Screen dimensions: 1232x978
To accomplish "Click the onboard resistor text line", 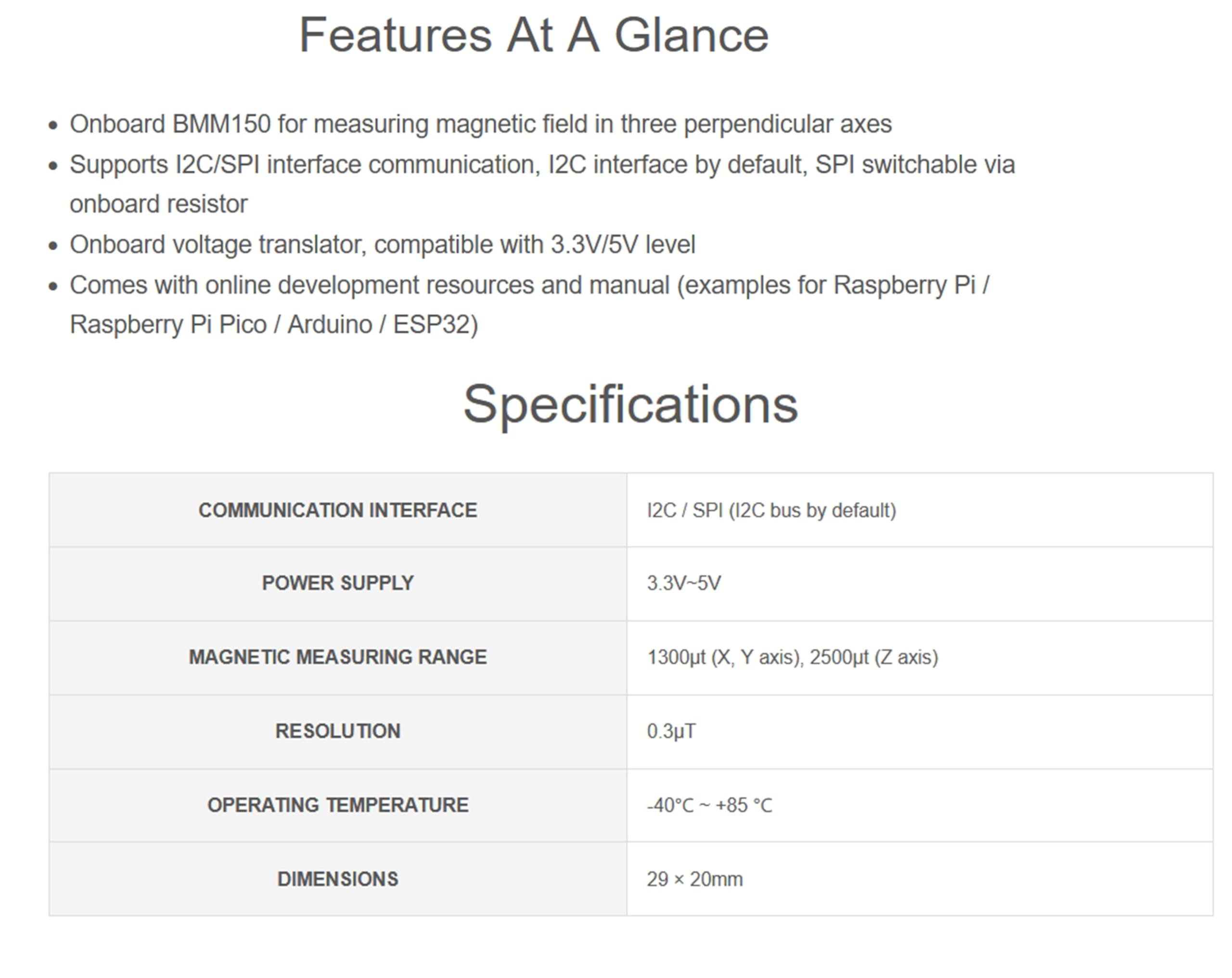I will pyautogui.click(x=159, y=204).
